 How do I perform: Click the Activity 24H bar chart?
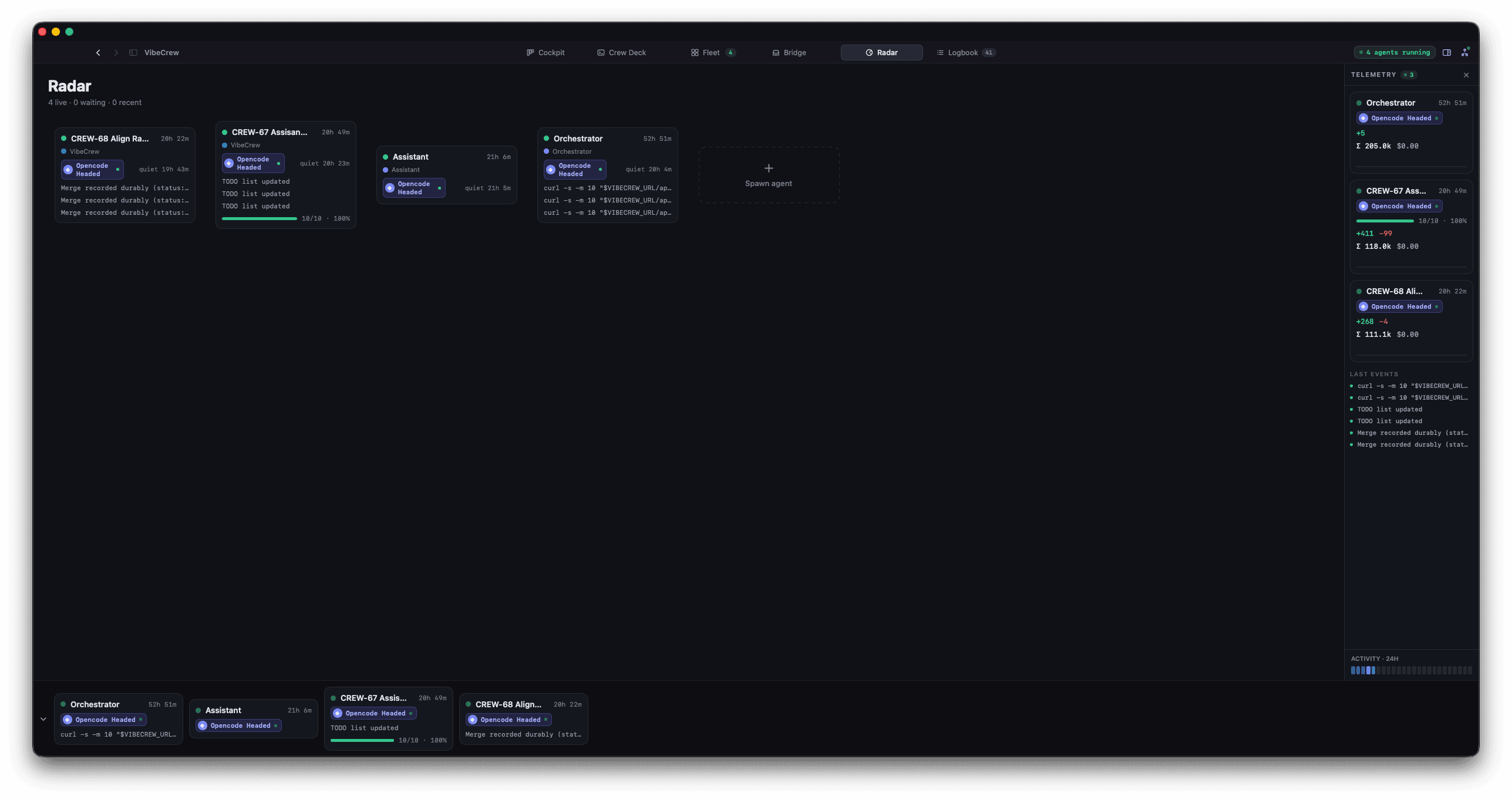[1411, 670]
